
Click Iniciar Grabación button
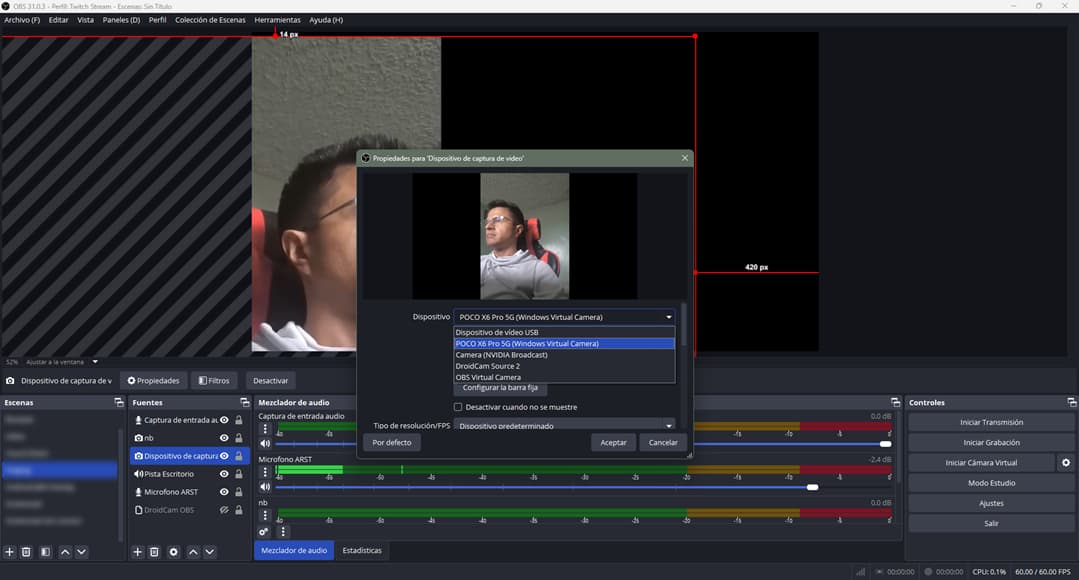click(991, 442)
